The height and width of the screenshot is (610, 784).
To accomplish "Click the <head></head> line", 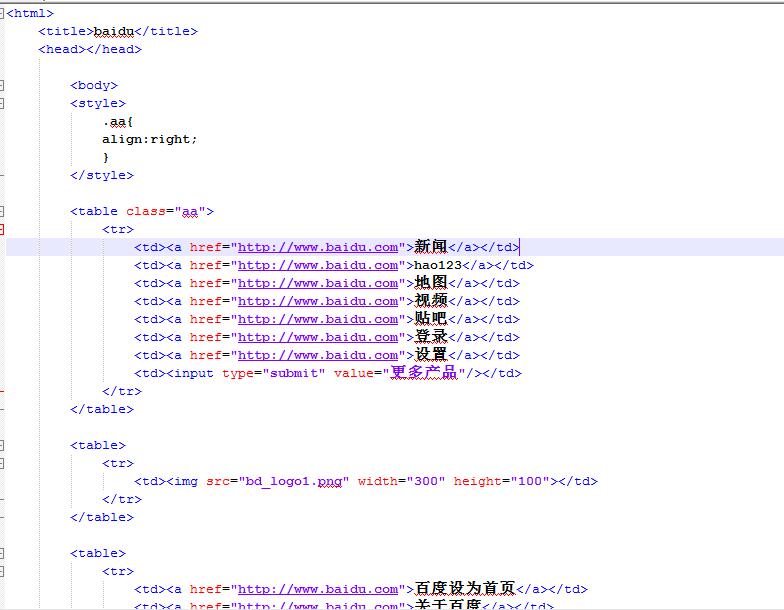I will (90, 50).
